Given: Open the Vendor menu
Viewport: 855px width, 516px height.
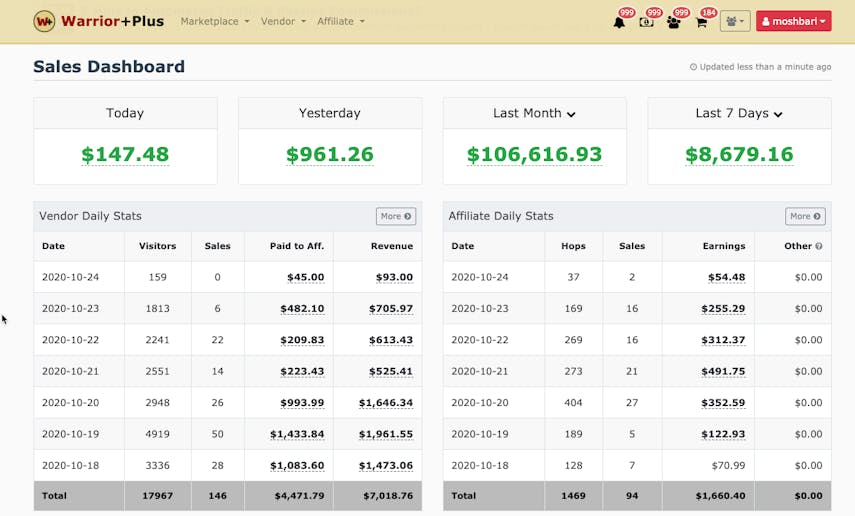Looking at the screenshot, I should click(x=284, y=21).
